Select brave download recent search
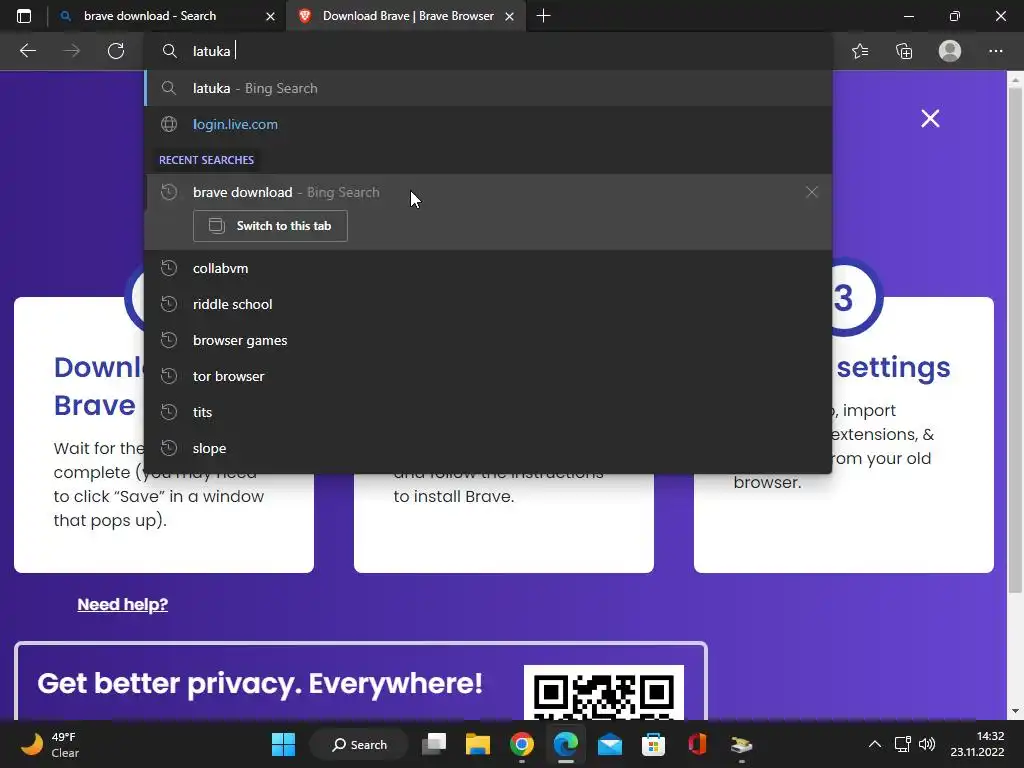The width and height of the screenshot is (1024, 768). click(488, 192)
